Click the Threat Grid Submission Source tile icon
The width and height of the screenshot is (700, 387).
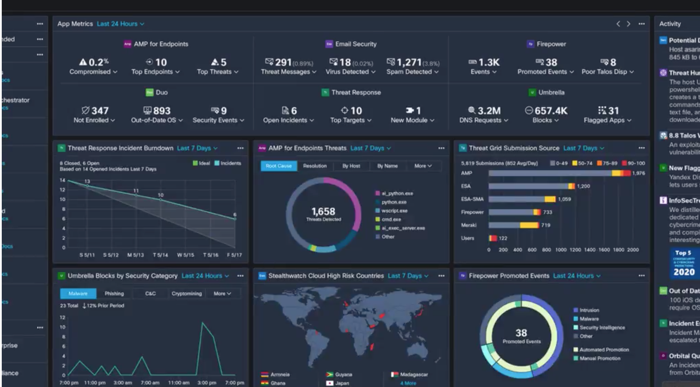click(463, 148)
